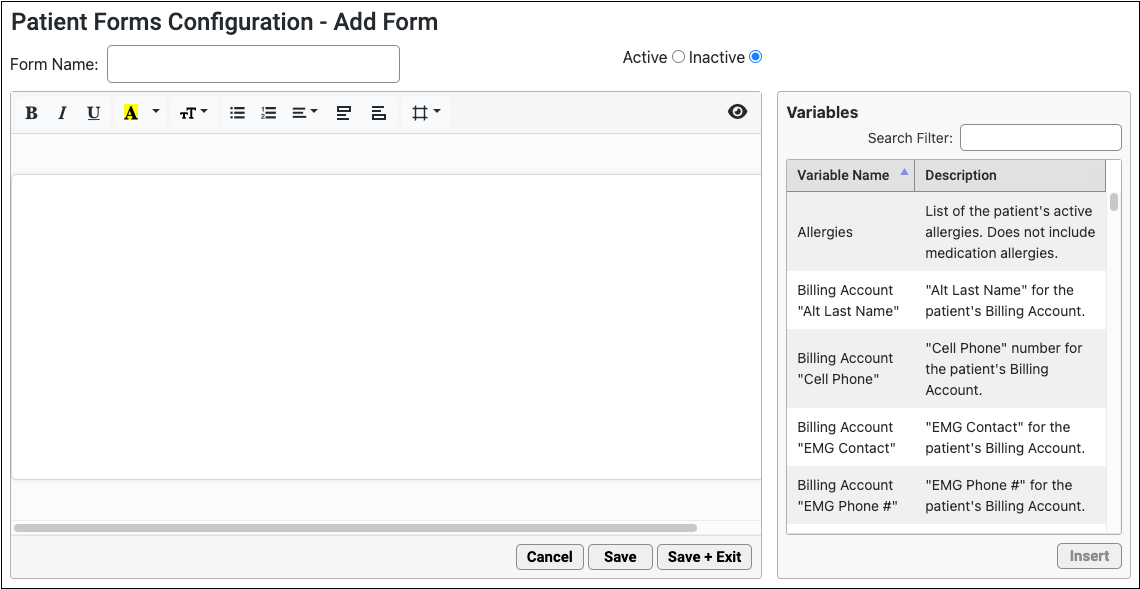Viewport: 1140px width, 589px height.
Task: Open the highlight color dropdown arrow
Action: tap(156, 112)
